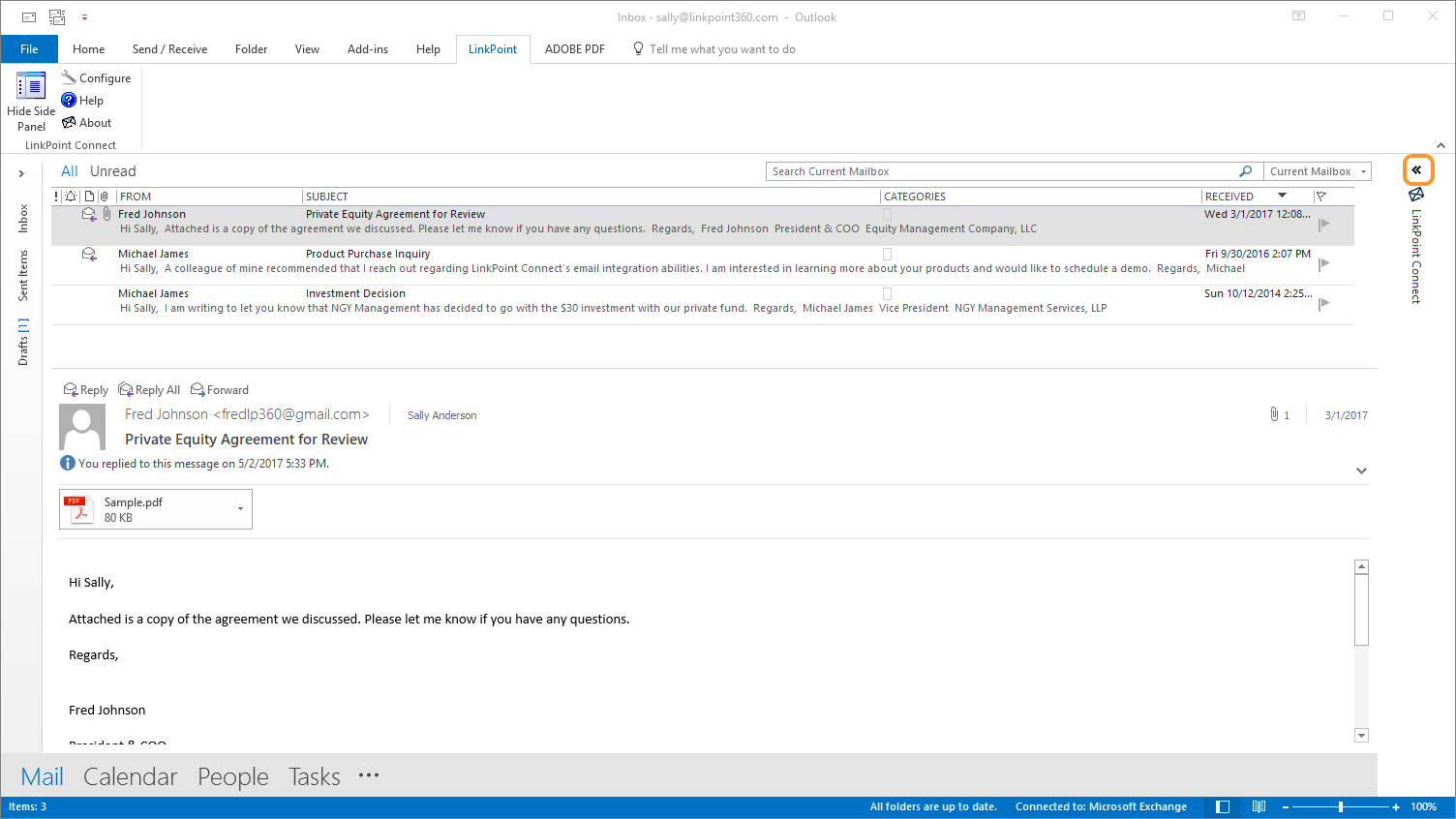Viewport: 1456px width, 819px height.
Task: Click the sender avatar picture
Action: pyautogui.click(x=82, y=427)
